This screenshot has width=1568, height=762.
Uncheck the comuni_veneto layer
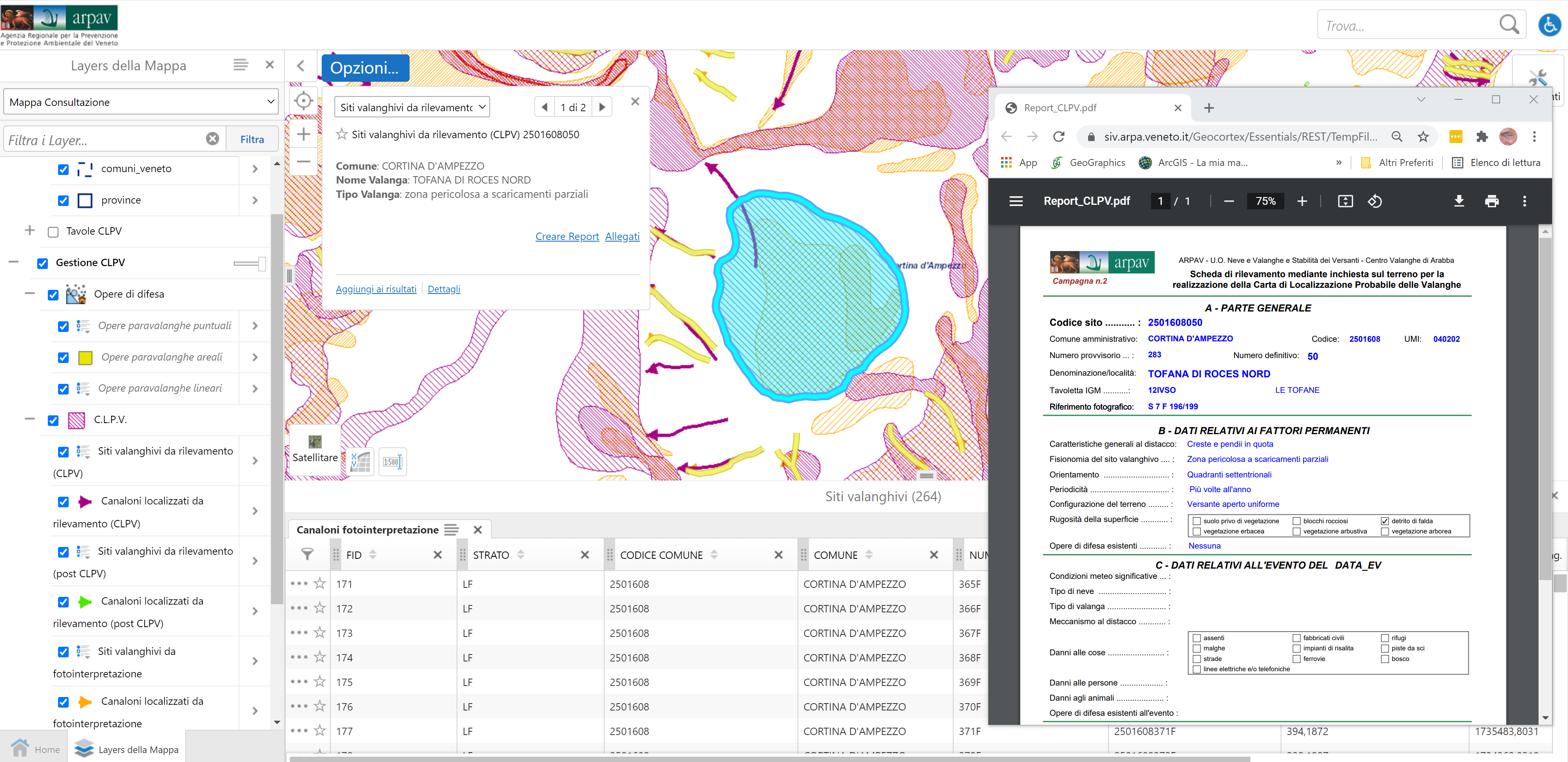coord(63,169)
